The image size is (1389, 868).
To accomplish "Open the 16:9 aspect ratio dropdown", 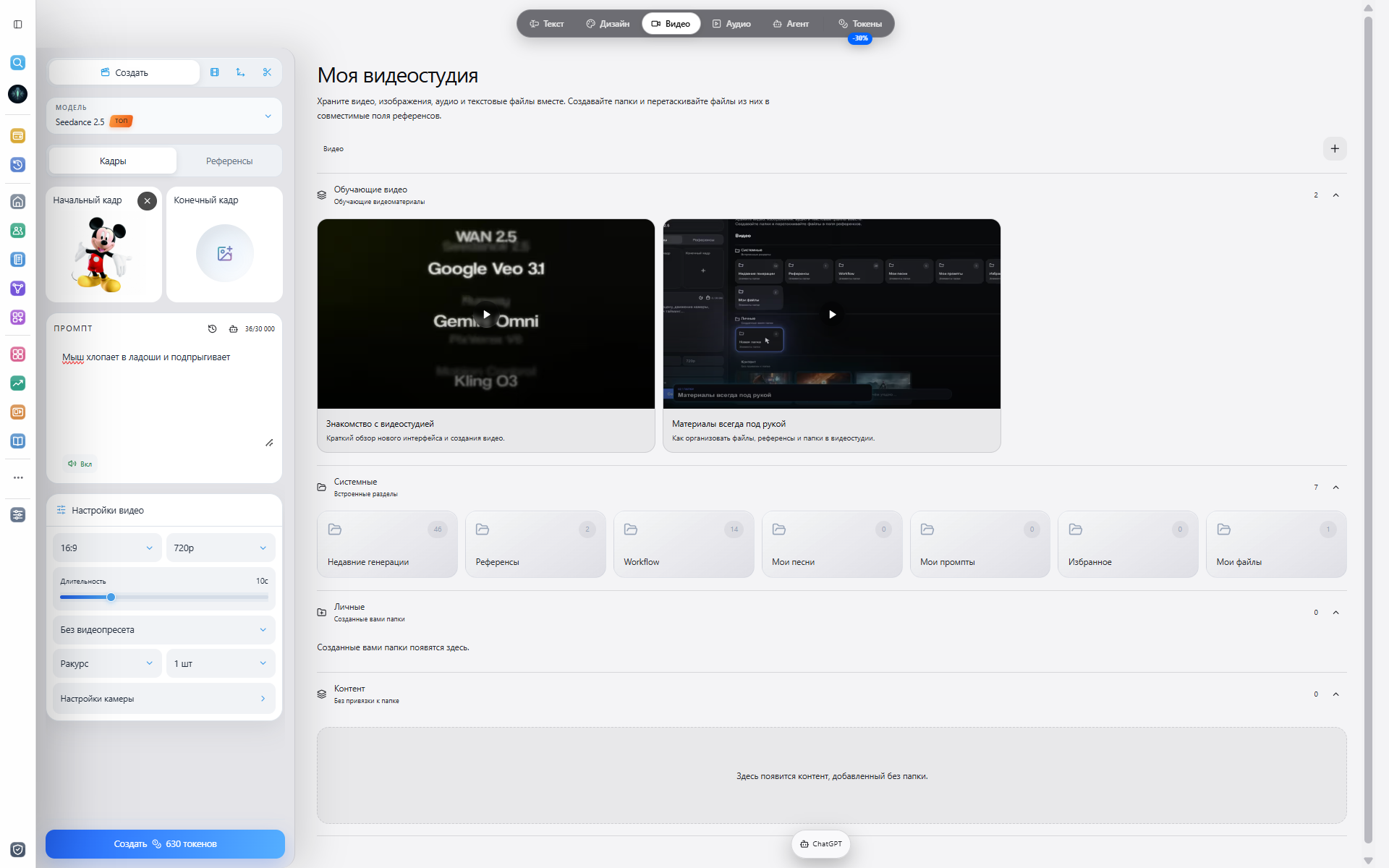I will 107,548.
